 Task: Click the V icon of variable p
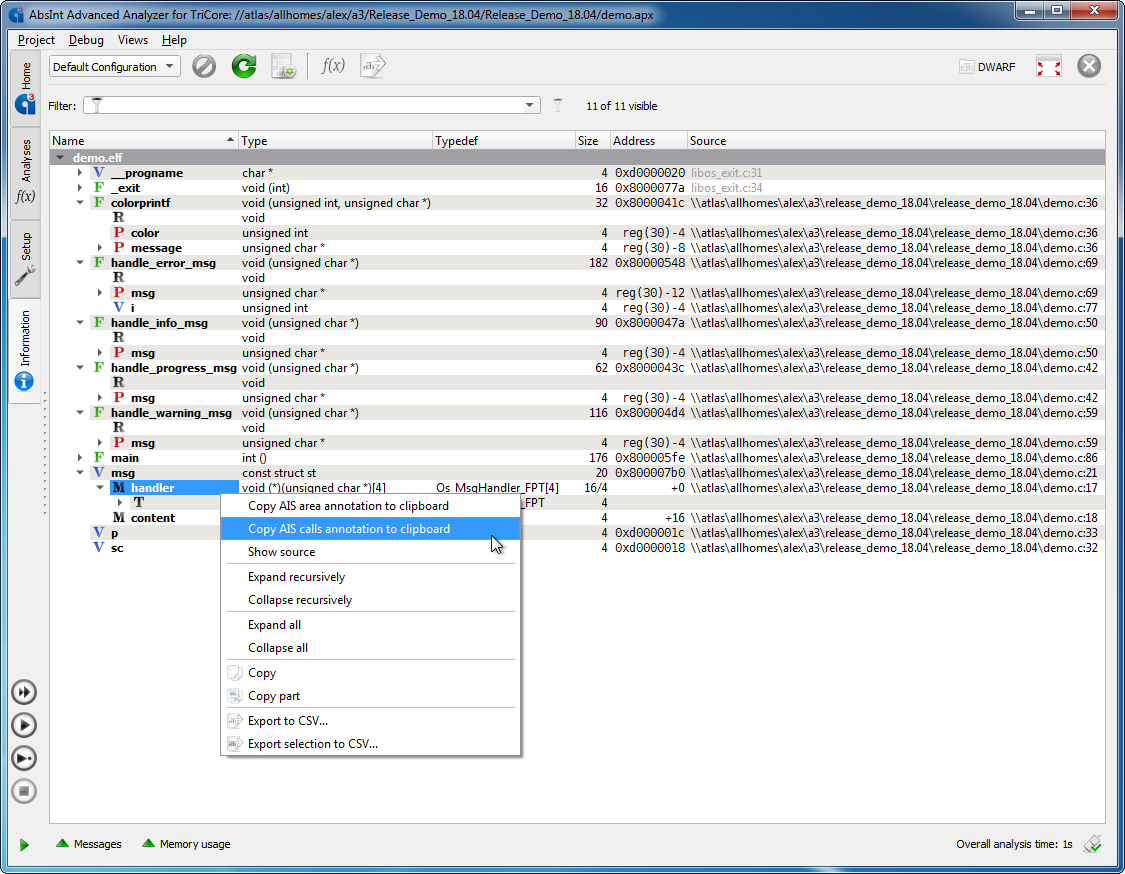pos(99,533)
